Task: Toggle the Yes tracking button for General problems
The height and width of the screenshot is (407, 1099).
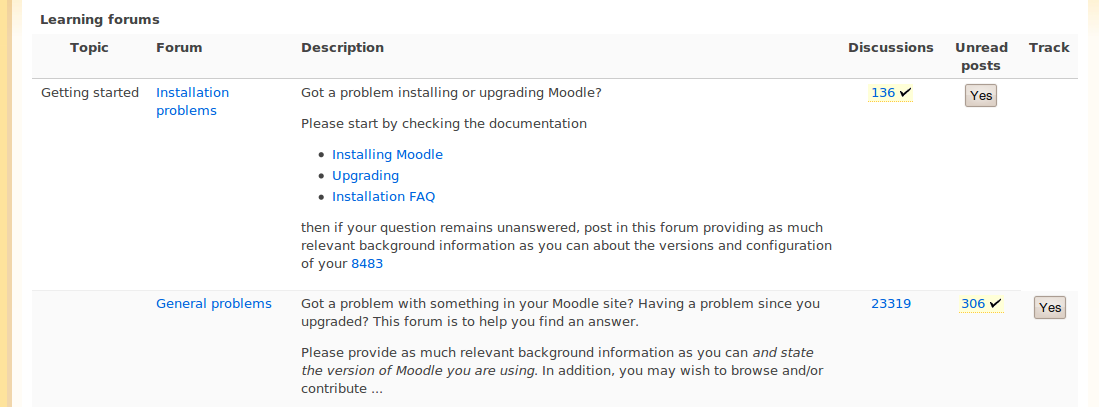Action: point(1049,308)
